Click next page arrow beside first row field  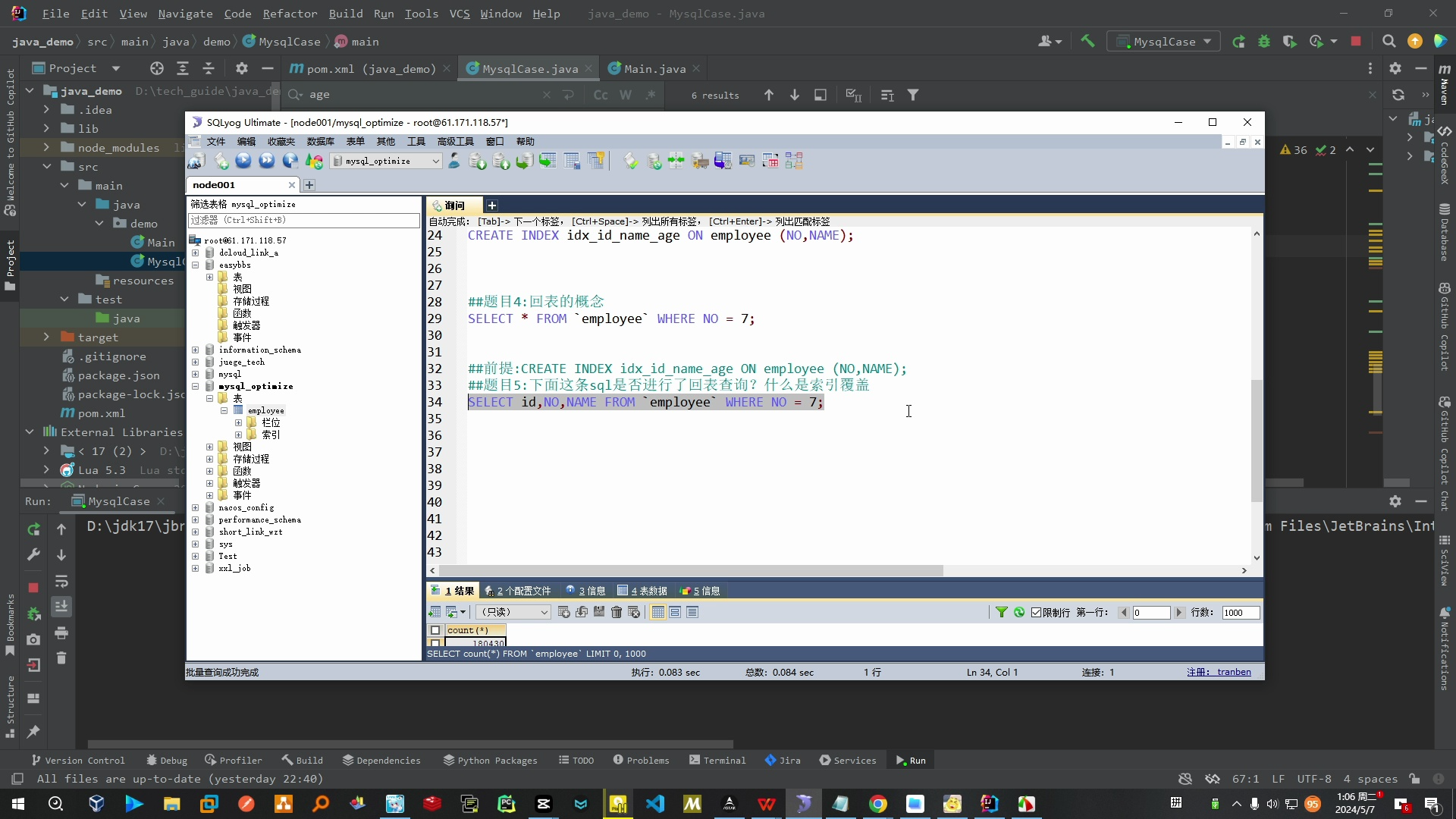point(1179,613)
